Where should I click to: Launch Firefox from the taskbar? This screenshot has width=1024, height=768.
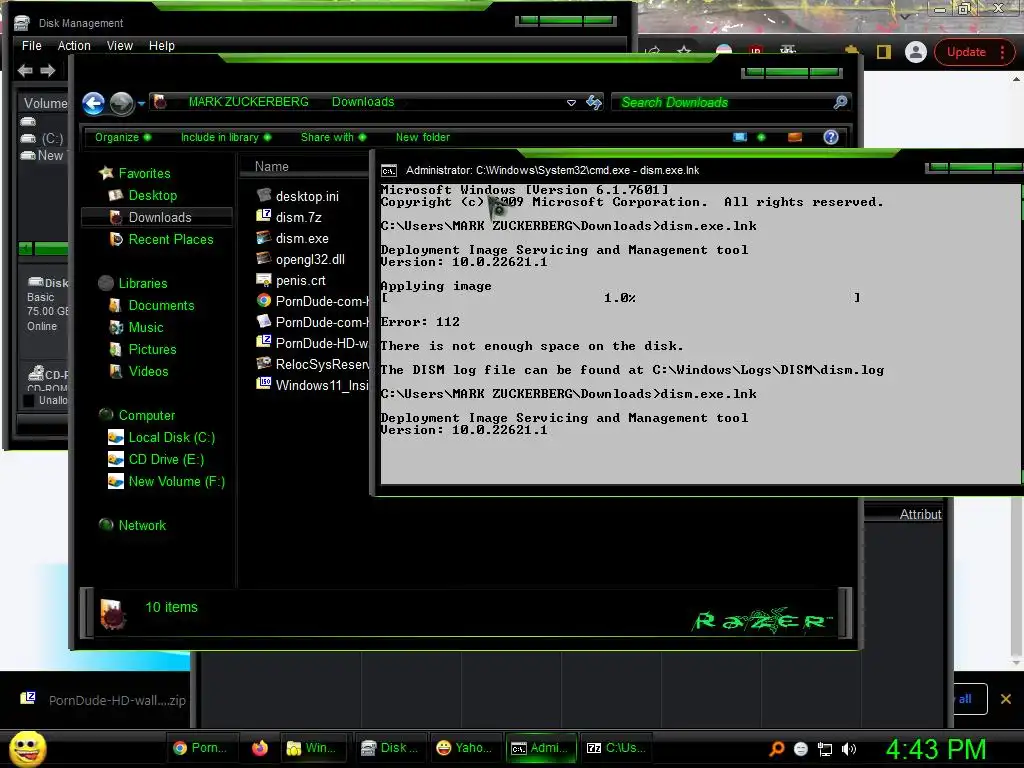coord(260,748)
